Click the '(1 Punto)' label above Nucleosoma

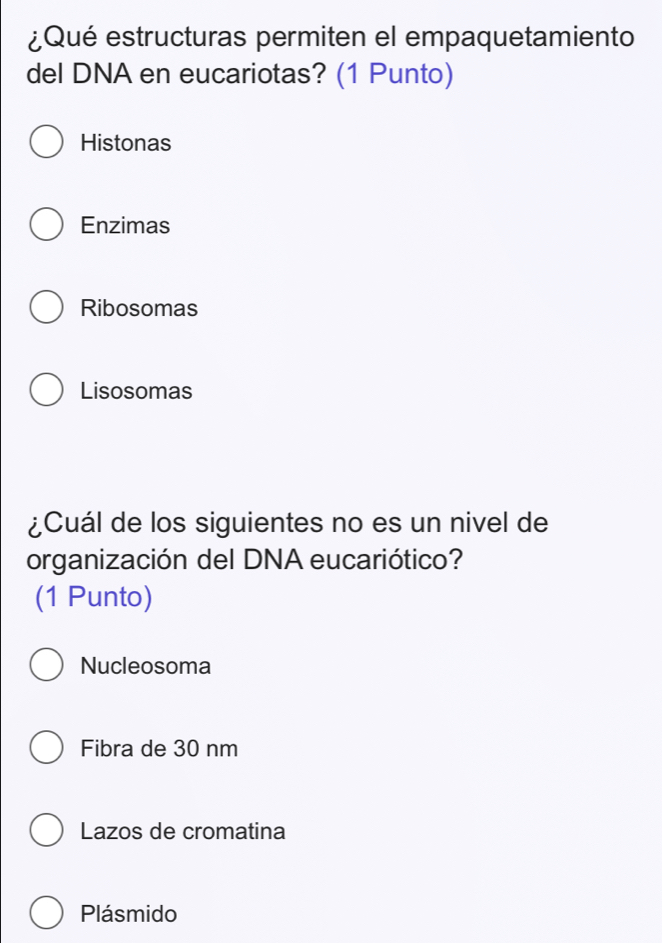(93, 598)
